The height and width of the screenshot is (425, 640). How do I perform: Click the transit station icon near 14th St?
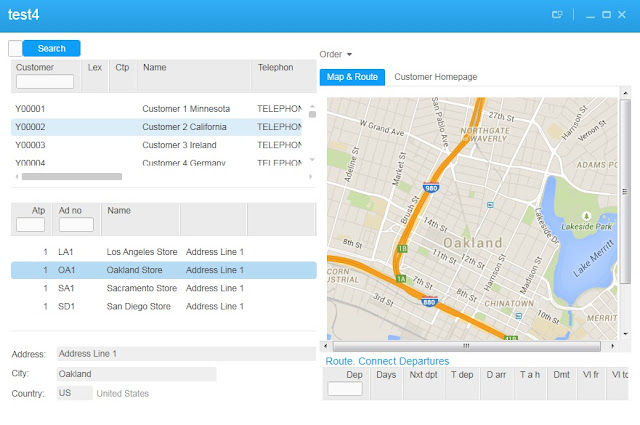click(490, 205)
